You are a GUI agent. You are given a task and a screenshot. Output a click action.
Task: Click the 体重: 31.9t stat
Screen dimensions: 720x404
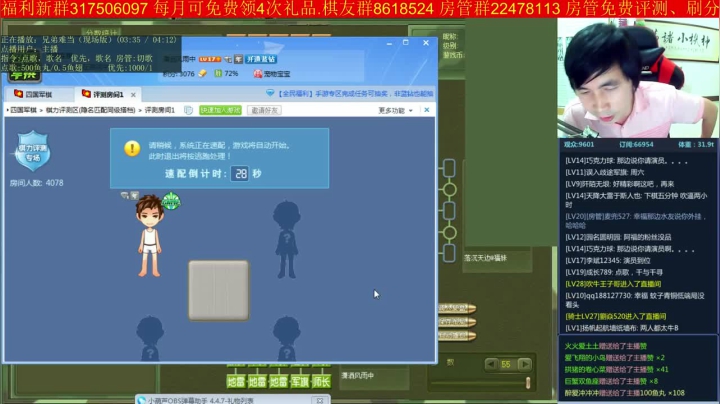pos(696,144)
